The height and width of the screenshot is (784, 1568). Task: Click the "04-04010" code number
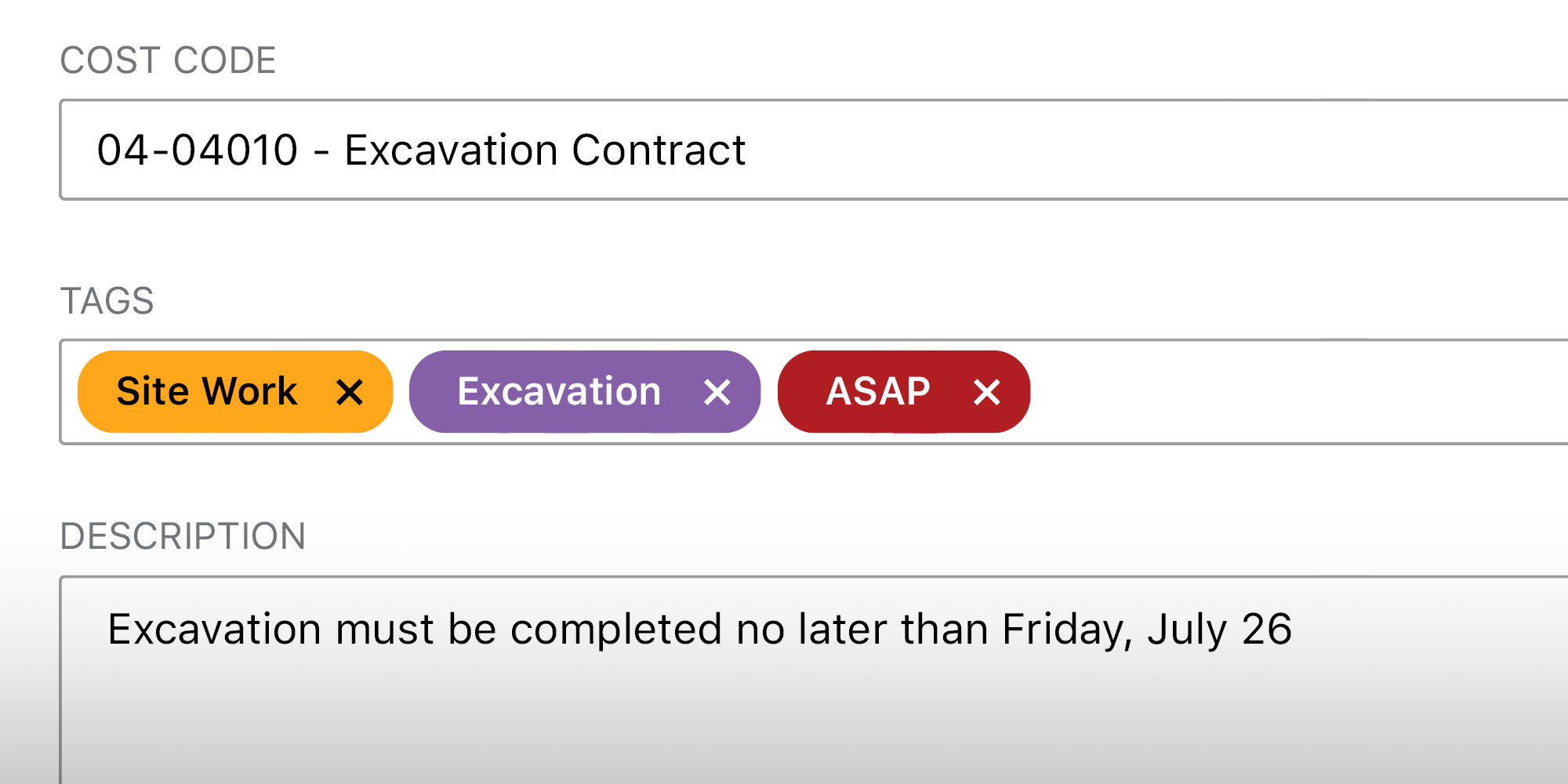click(198, 150)
